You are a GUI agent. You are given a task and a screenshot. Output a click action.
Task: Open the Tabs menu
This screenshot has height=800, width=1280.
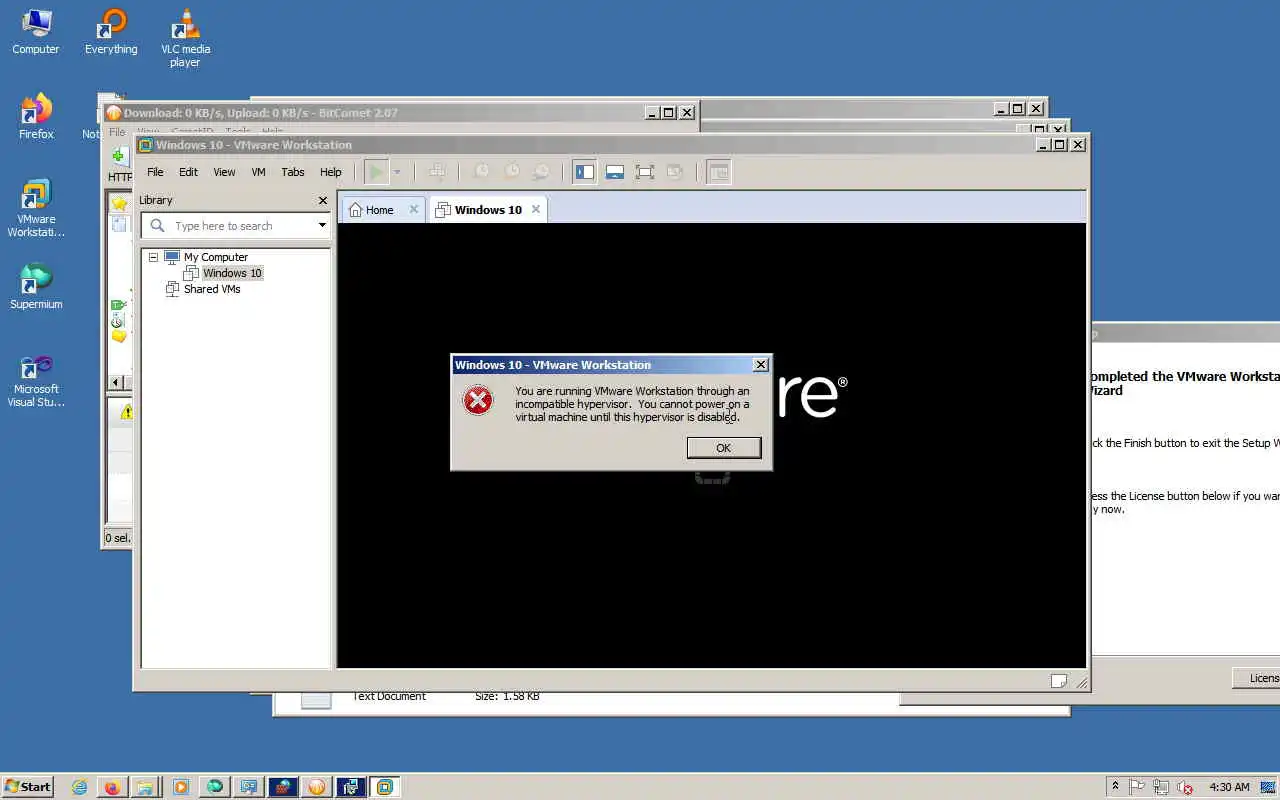292,172
